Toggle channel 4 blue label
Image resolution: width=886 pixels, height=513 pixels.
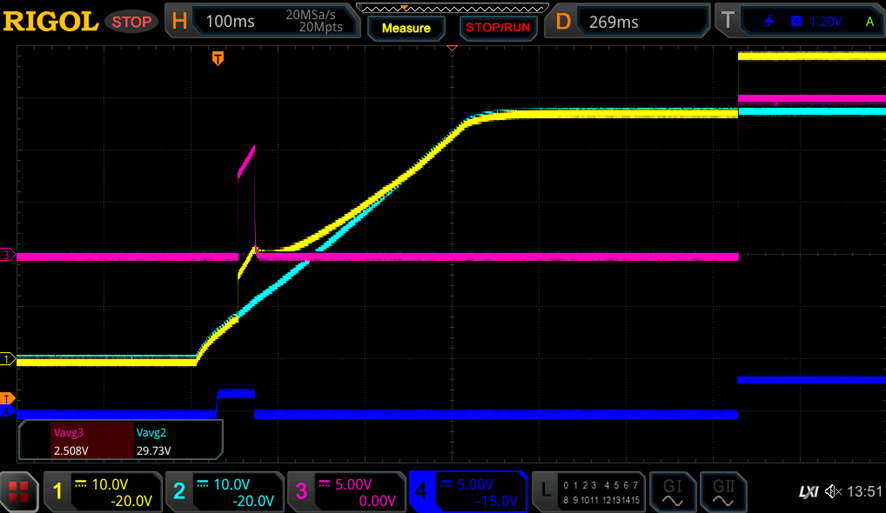[422, 491]
